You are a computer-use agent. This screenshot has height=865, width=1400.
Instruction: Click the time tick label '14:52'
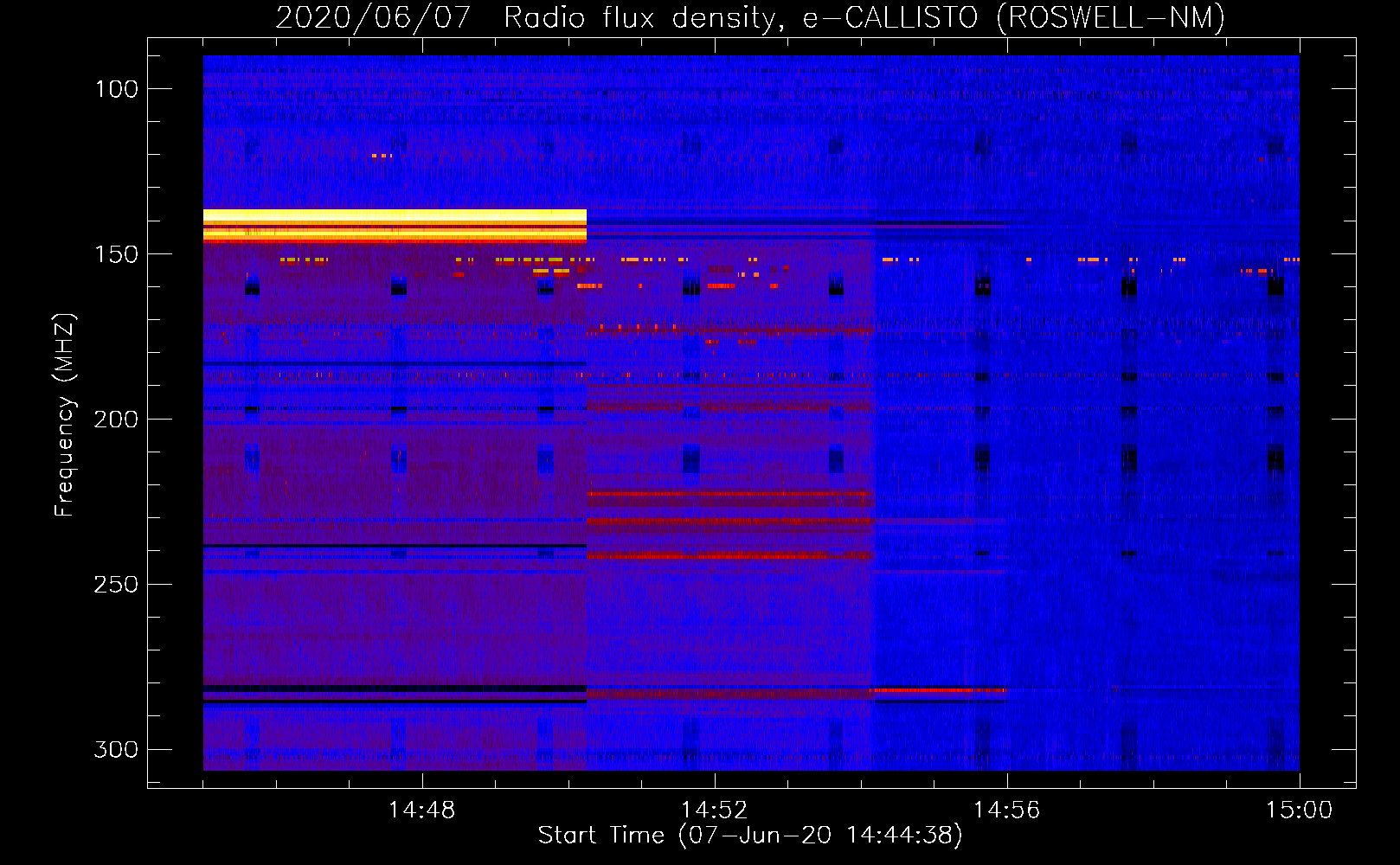click(714, 811)
